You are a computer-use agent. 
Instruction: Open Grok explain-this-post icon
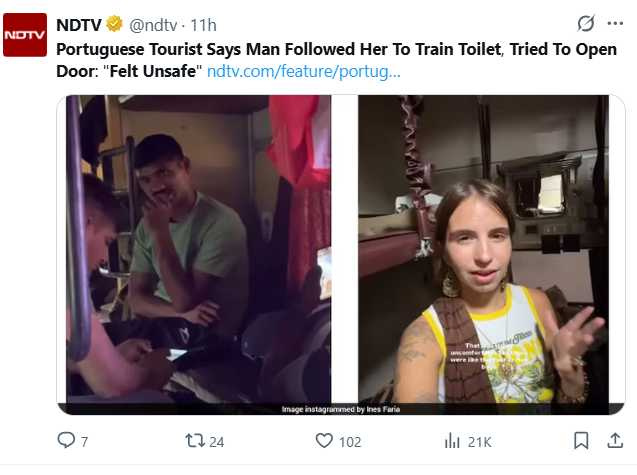[x=586, y=24]
